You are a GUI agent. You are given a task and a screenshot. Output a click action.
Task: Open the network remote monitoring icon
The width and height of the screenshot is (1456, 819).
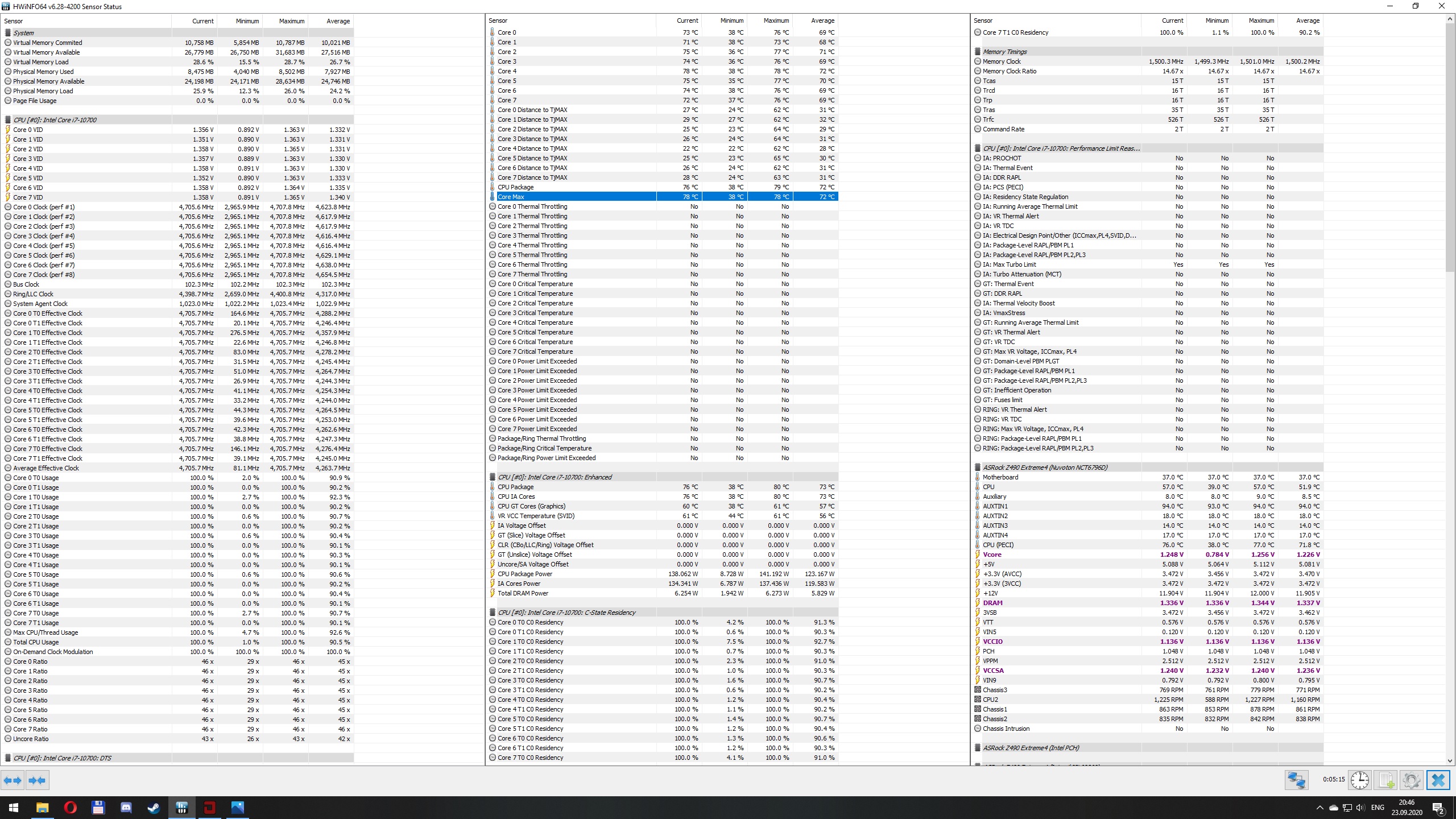point(1296,780)
